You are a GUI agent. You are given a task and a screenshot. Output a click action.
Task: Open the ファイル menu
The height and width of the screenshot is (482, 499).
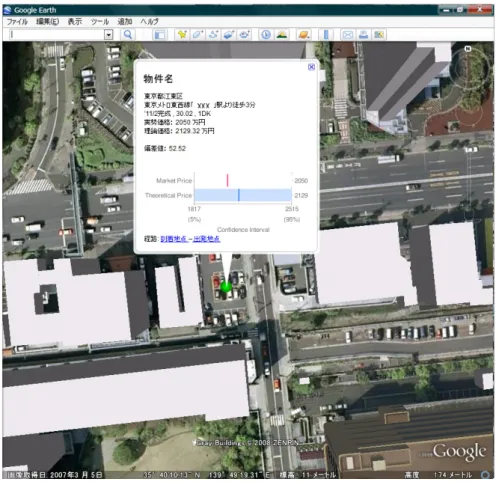coord(17,22)
